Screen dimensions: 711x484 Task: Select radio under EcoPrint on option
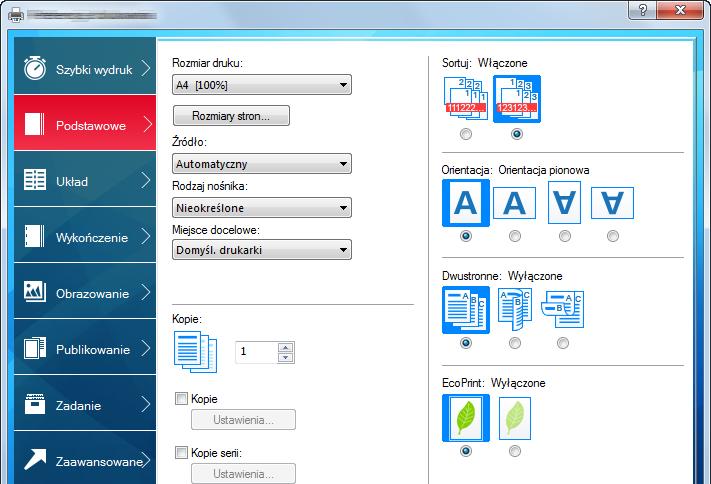coord(515,451)
